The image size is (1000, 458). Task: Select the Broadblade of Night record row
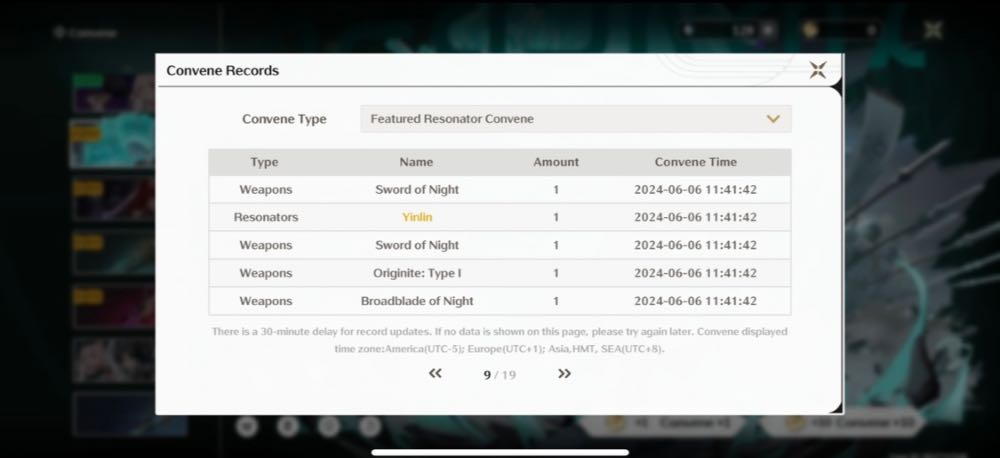pyautogui.click(x=499, y=301)
